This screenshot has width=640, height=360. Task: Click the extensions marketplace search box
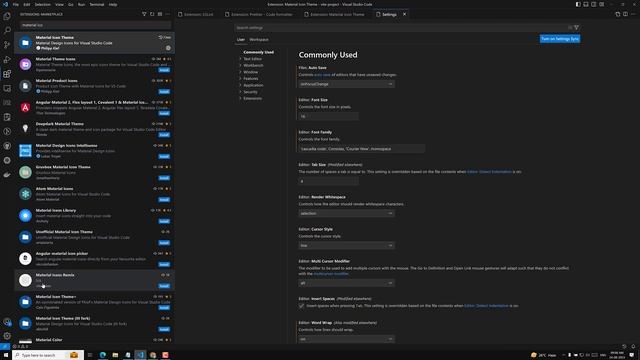click(x=96, y=25)
